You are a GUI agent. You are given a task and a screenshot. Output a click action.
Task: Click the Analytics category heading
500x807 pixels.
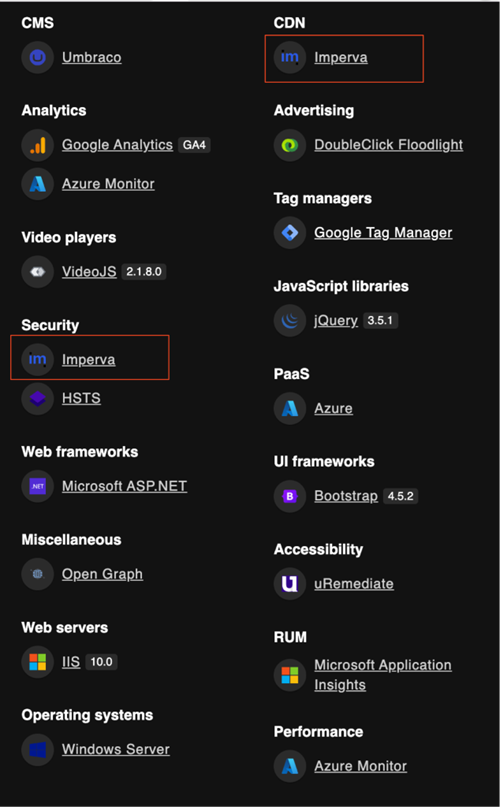click(x=54, y=111)
